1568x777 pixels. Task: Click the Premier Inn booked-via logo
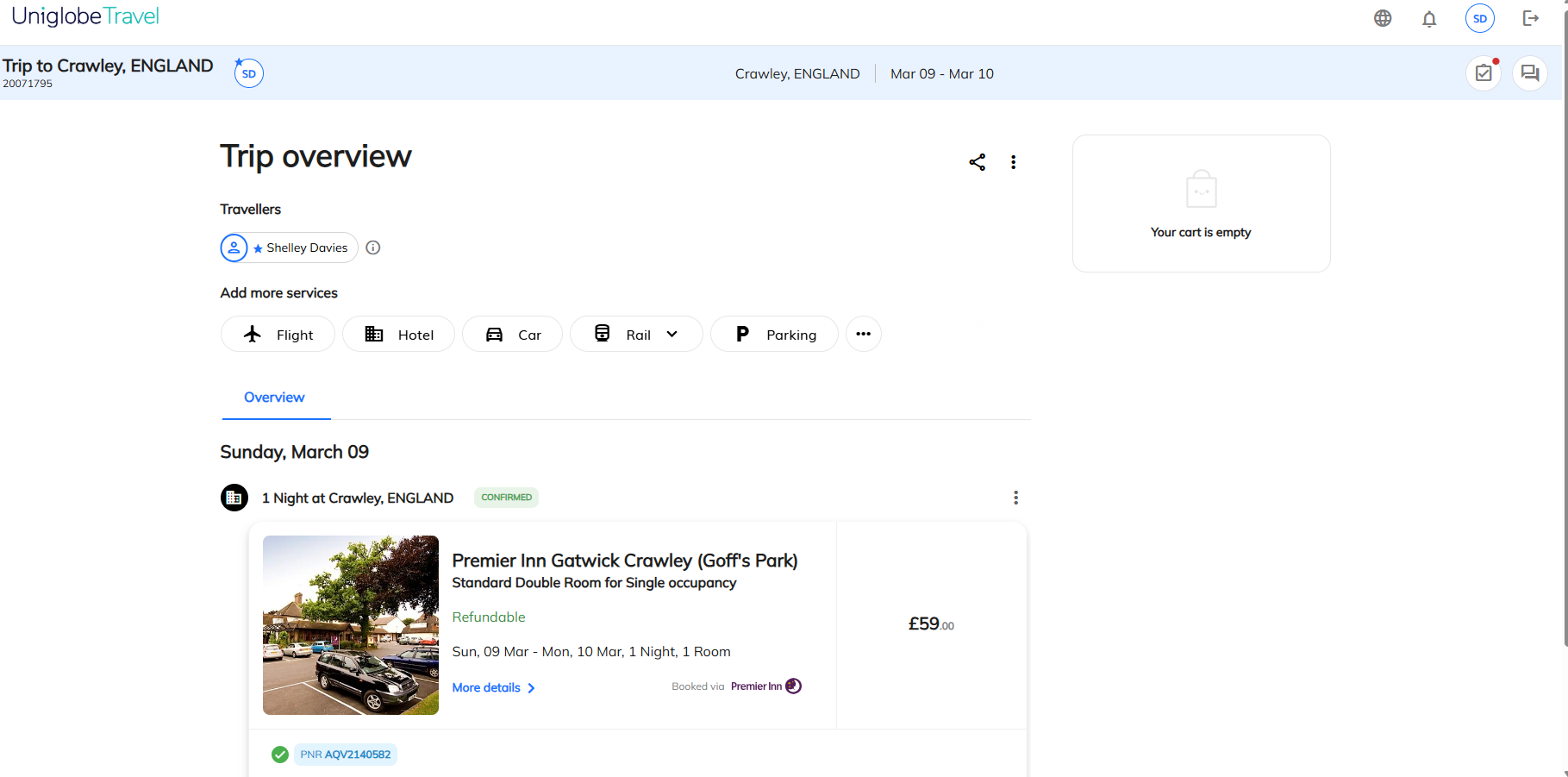click(766, 686)
